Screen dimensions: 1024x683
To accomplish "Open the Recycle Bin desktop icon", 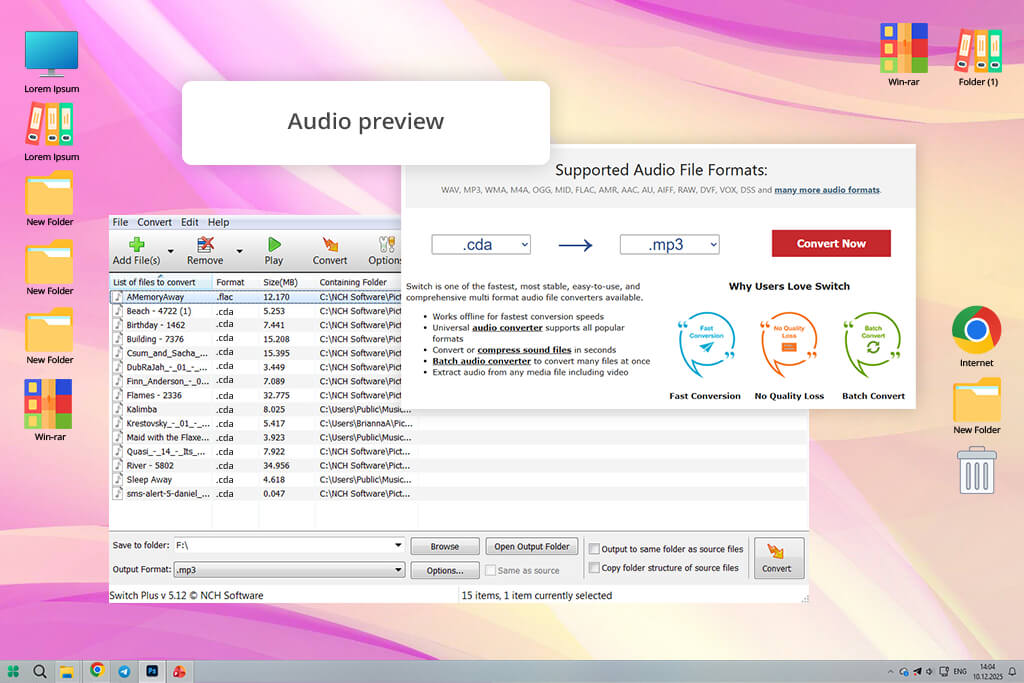I will (977, 470).
